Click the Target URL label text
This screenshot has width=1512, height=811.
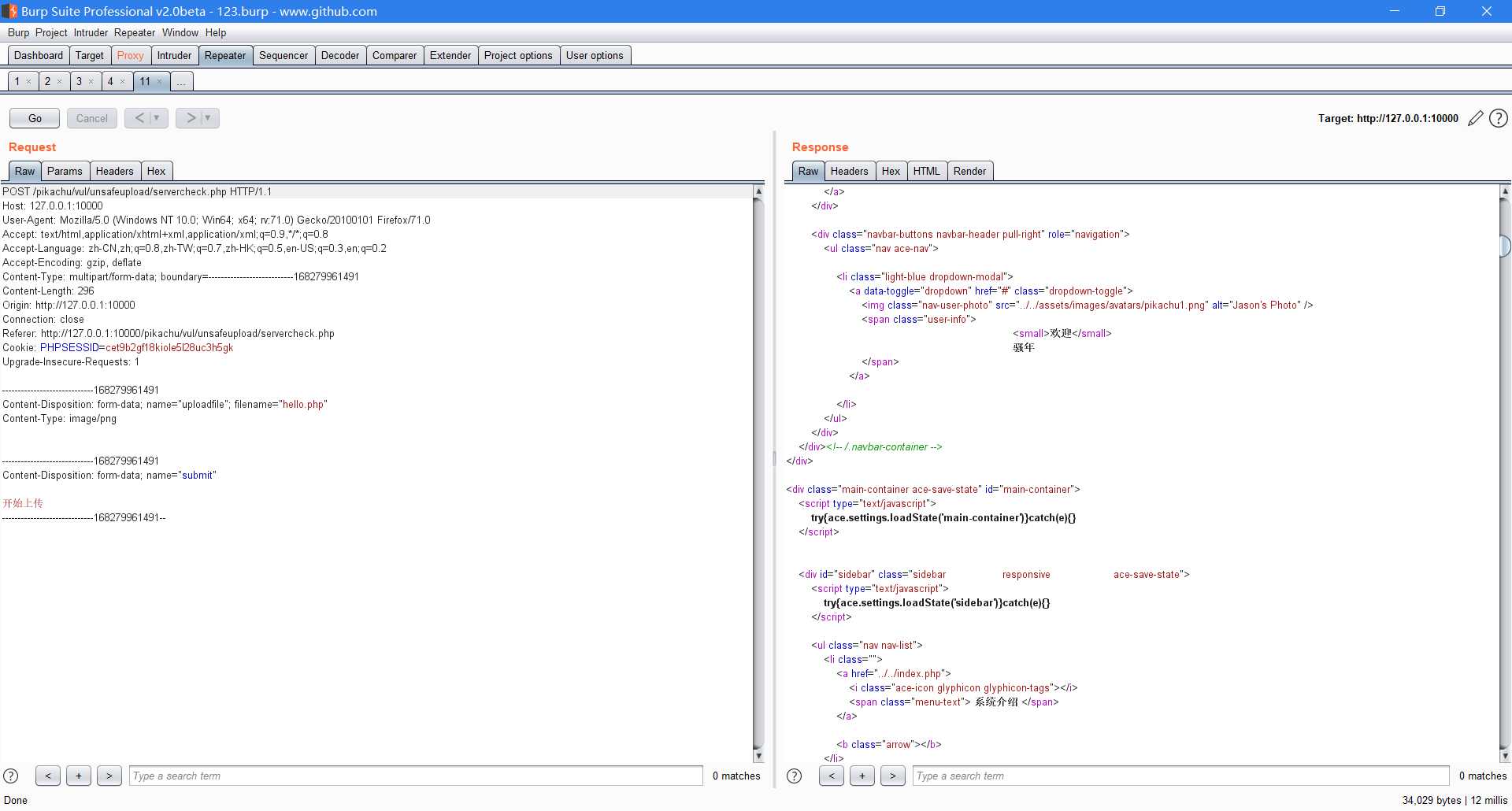click(x=1388, y=118)
